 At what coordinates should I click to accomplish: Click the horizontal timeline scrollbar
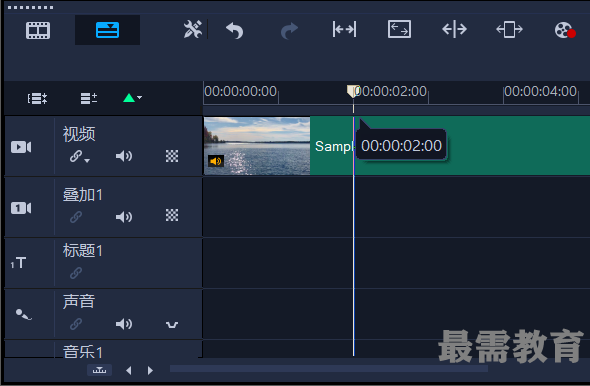(329, 368)
